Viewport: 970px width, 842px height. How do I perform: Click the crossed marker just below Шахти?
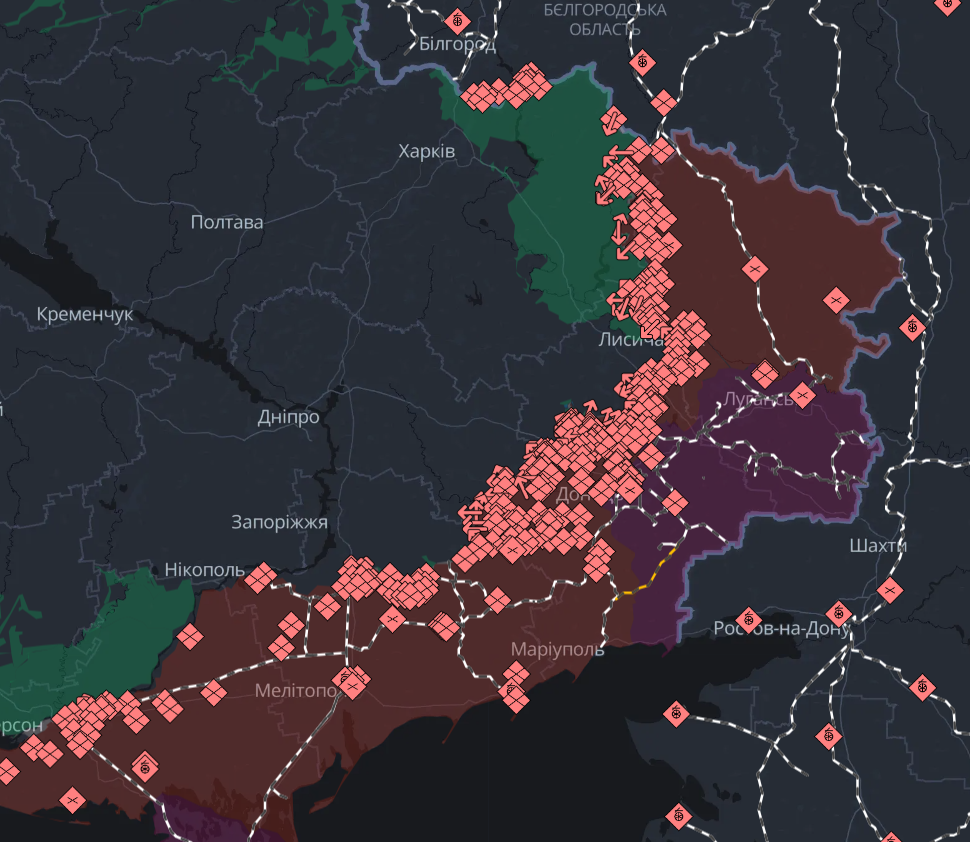tap(888, 591)
